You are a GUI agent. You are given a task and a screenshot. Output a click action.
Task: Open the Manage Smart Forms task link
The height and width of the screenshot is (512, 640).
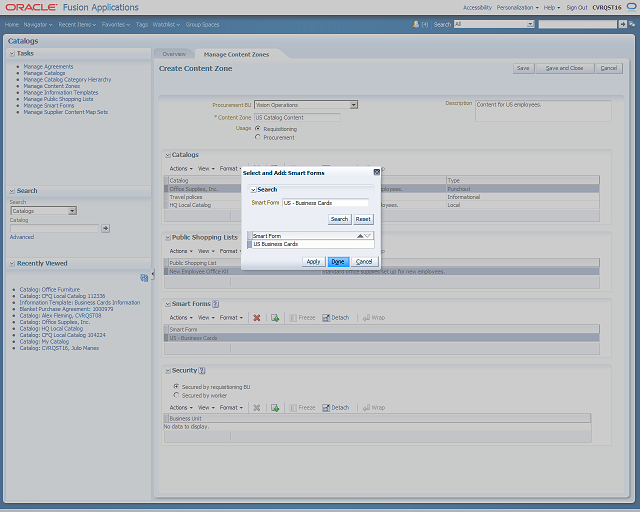click(49, 105)
